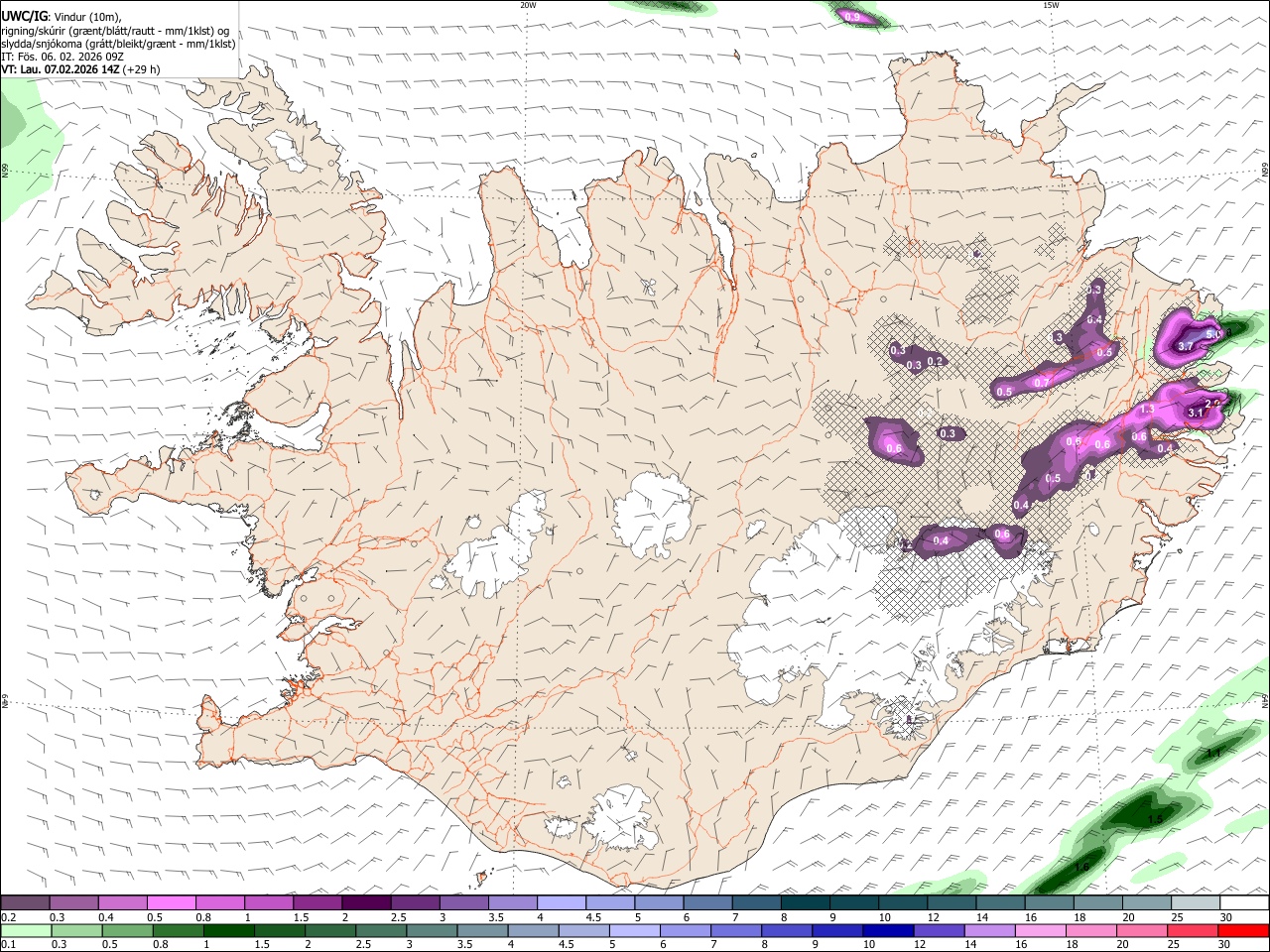Viewport: 1270px width, 952px height.
Task: Click the pale grey swatch labeled 25 in the upper legend bar
Action: 1196,902
